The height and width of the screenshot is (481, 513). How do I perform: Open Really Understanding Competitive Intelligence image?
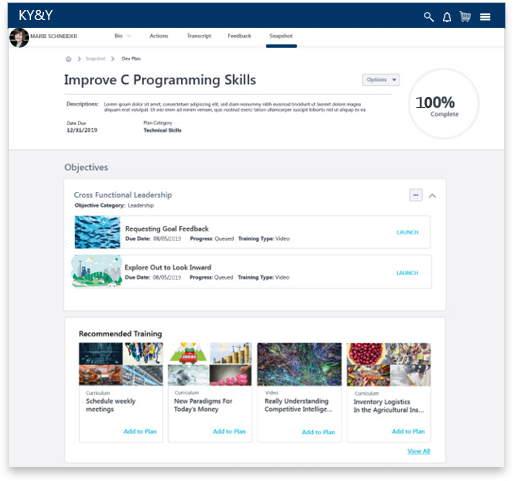coord(299,364)
